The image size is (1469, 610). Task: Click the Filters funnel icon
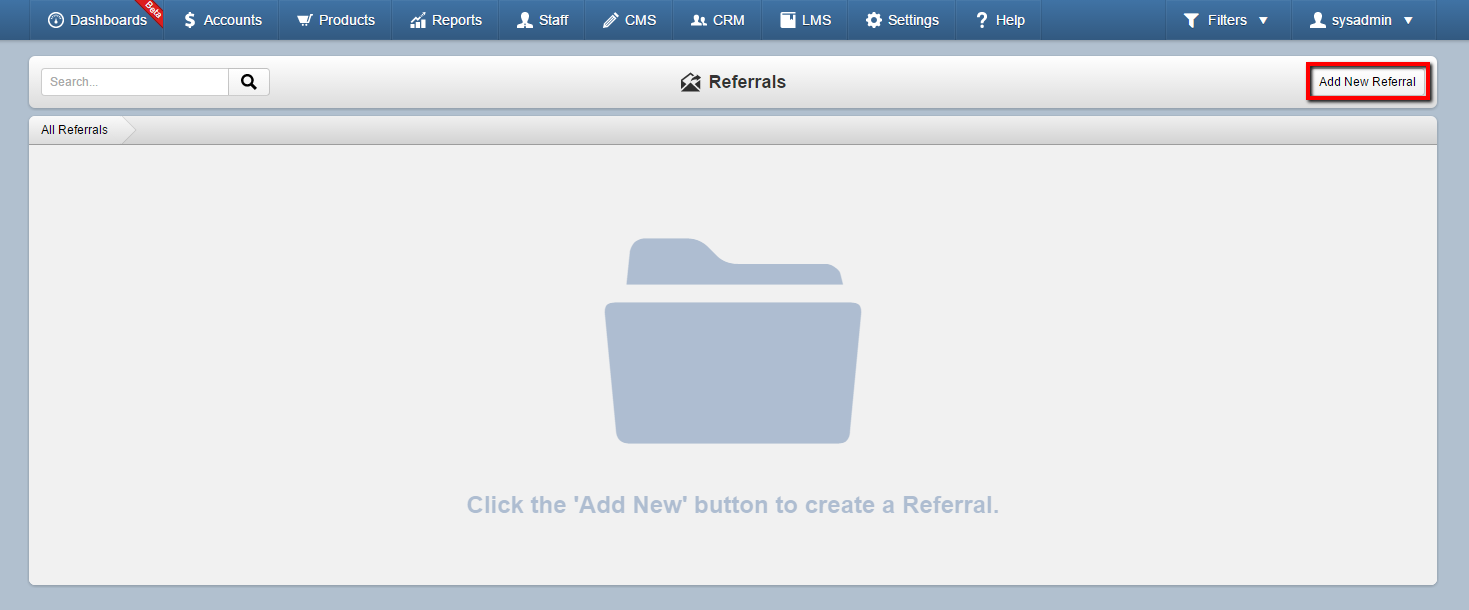pyautogui.click(x=1191, y=20)
